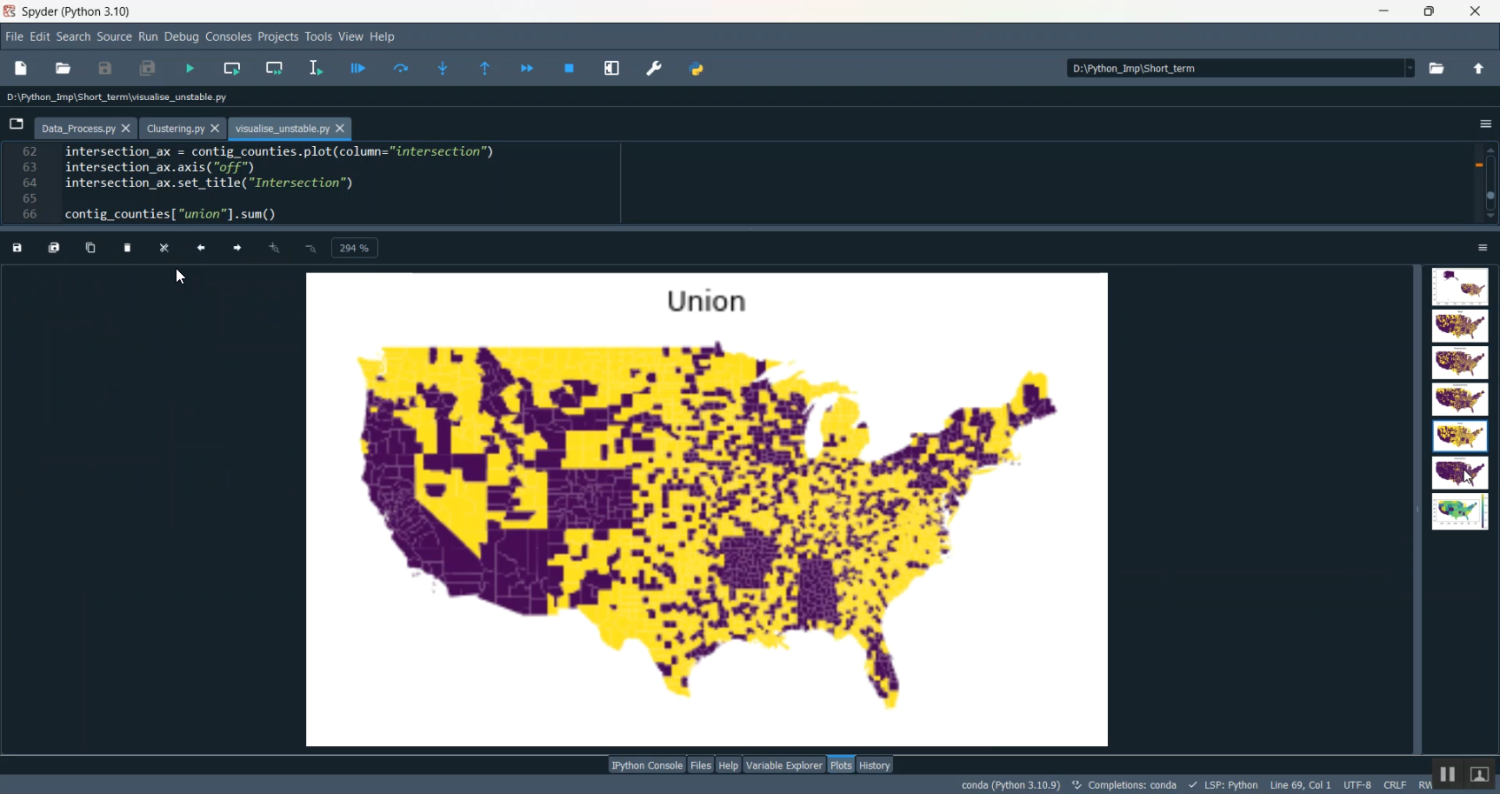
Task: Open the IPython Console pane
Action: (647, 766)
